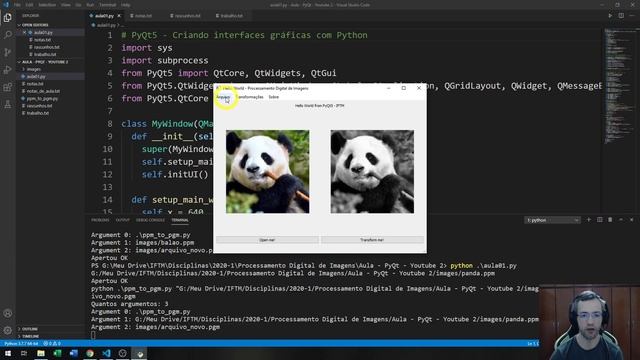Open the Terminal menu in VS Code
This screenshot has height=360, width=640.
pos(107,5)
